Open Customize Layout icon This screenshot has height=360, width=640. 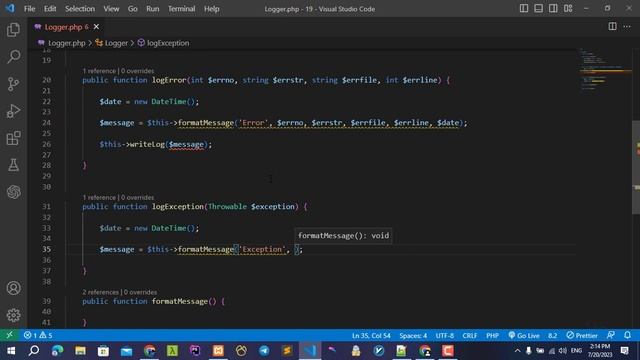pyautogui.click(x=568, y=9)
